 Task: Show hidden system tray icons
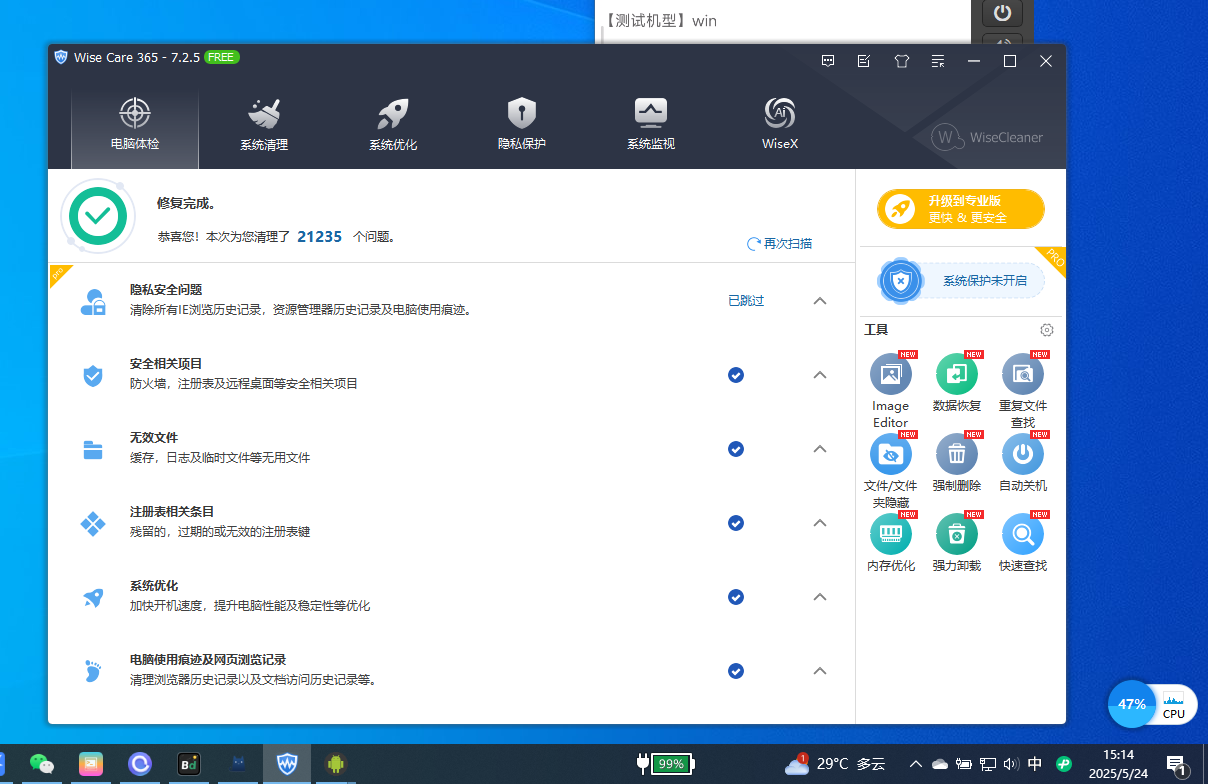coord(915,764)
